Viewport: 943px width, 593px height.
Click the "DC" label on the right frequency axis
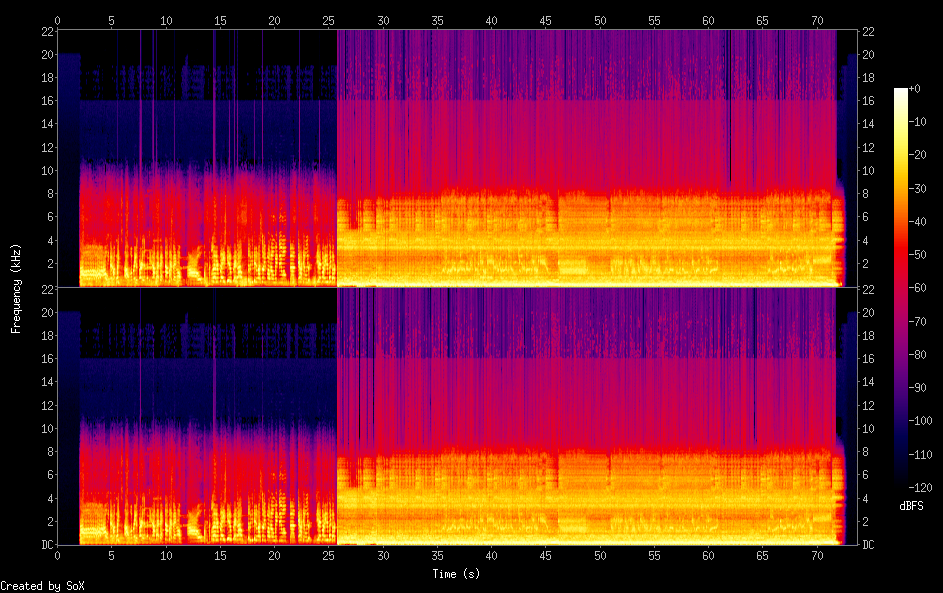(868, 544)
